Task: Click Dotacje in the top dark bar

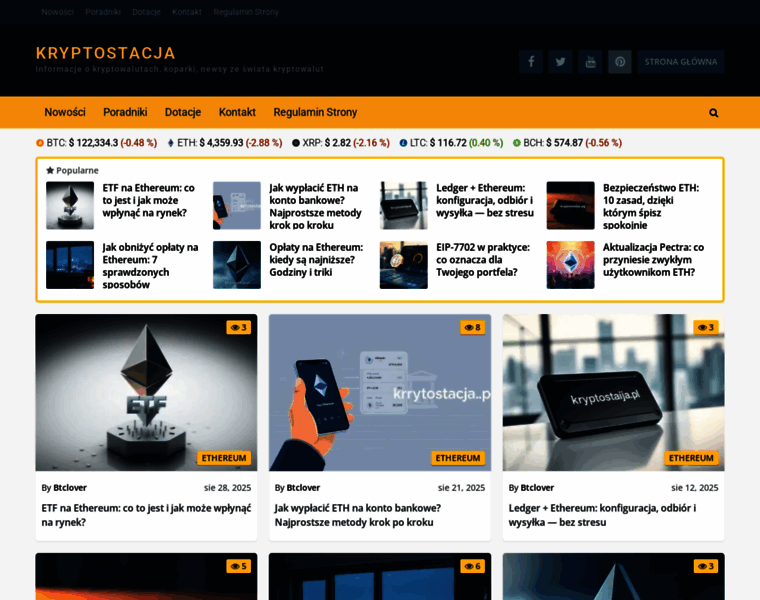Action: pos(146,12)
